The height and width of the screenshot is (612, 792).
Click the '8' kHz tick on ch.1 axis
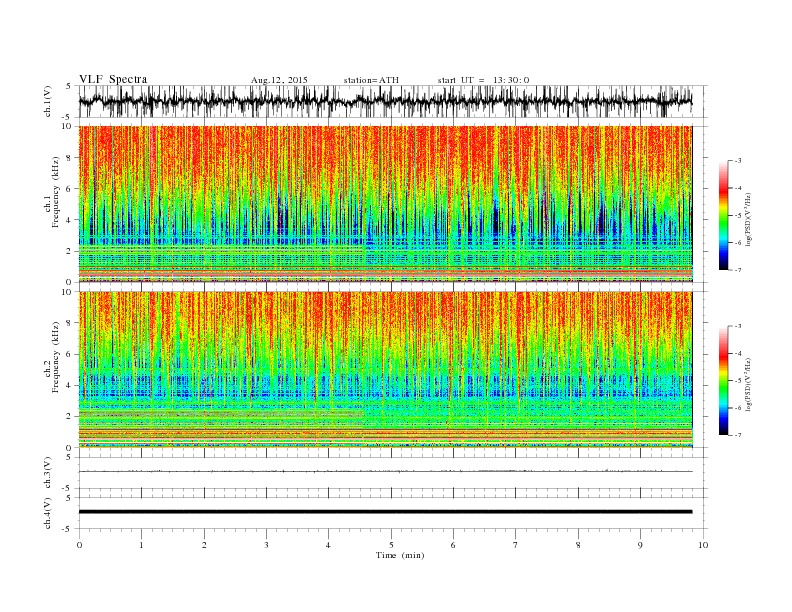point(70,158)
